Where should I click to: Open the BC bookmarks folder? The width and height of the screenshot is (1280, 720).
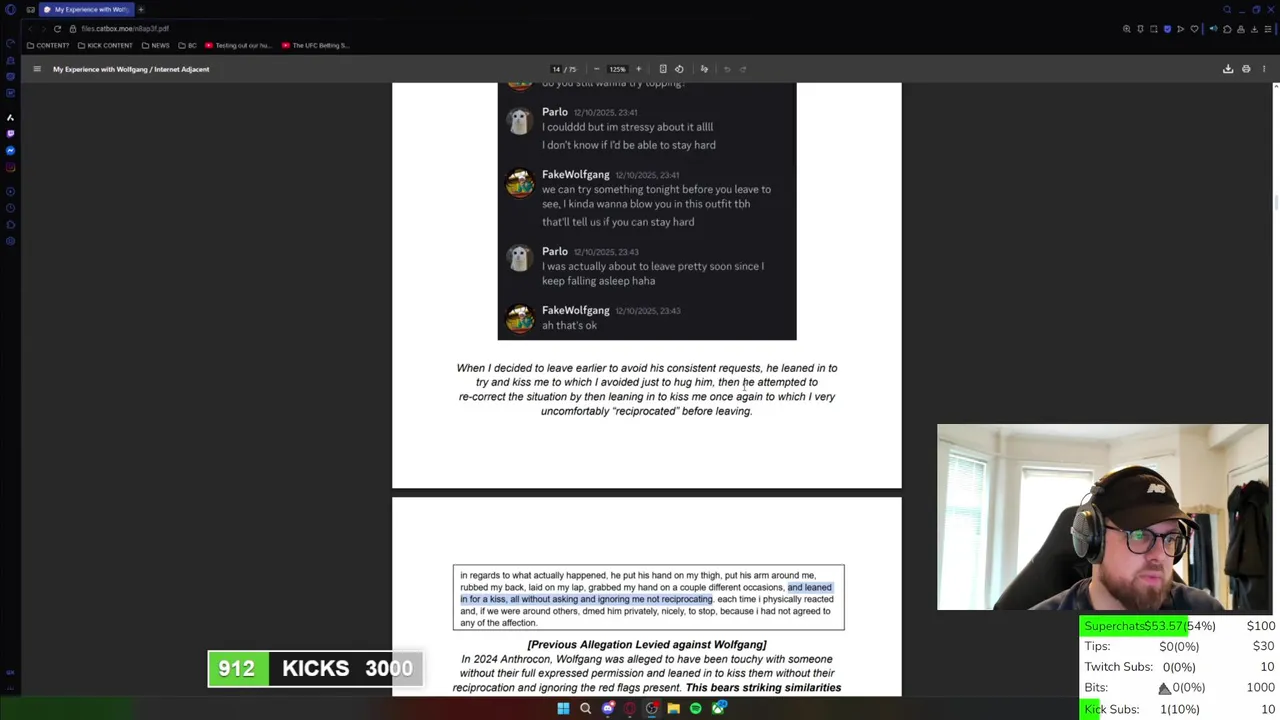click(x=187, y=45)
